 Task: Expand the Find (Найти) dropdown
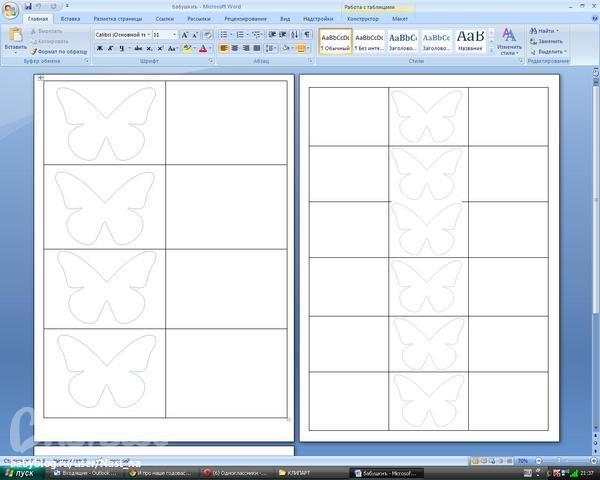coord(557,31)
